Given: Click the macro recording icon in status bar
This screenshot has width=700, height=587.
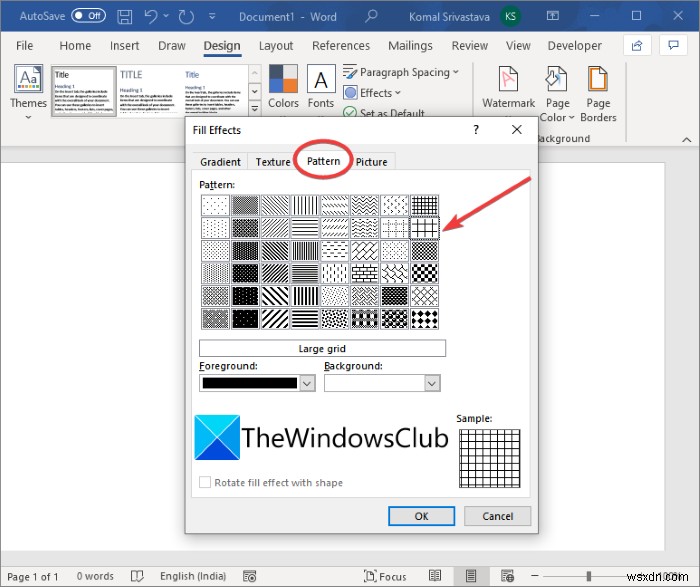Looking at the screenshot, I should [x=250, y=576].
